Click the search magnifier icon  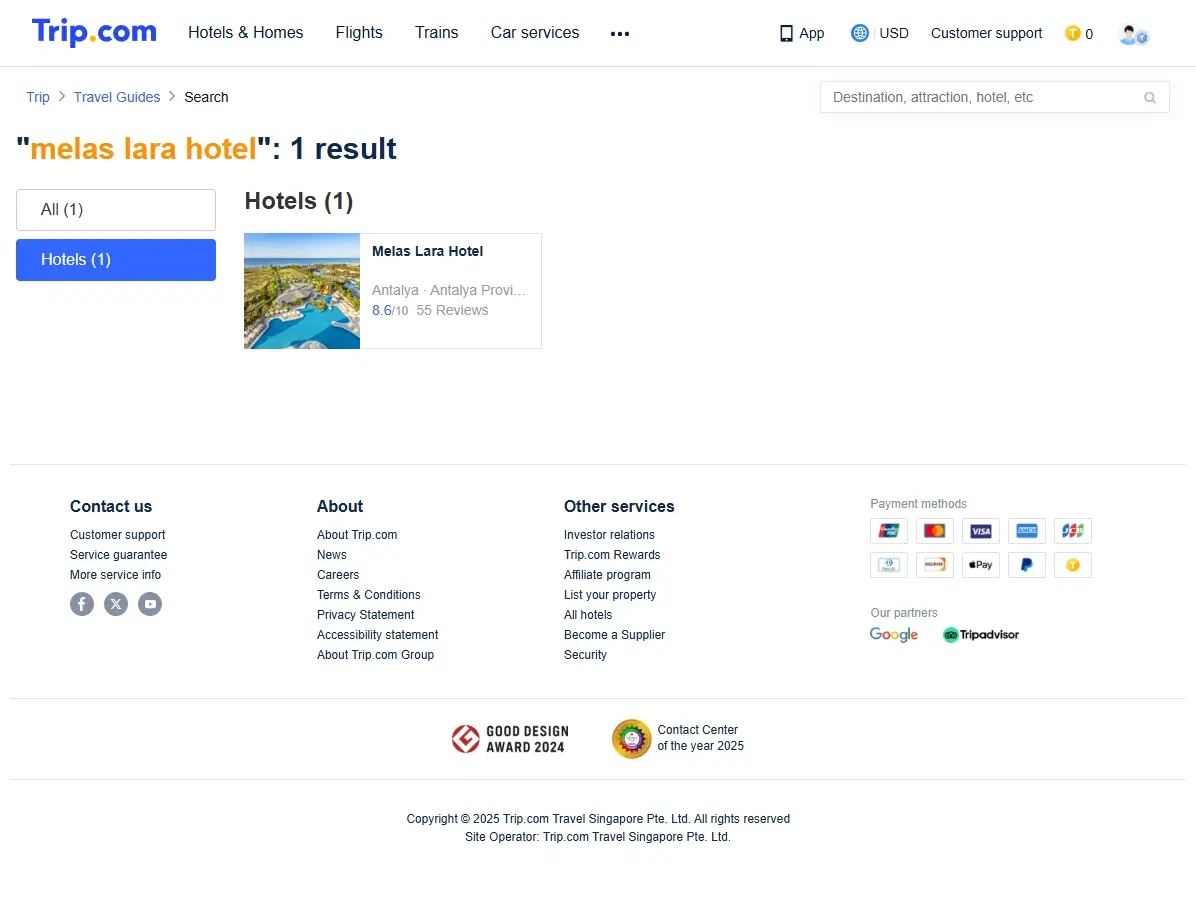[x=1149, y=98]
